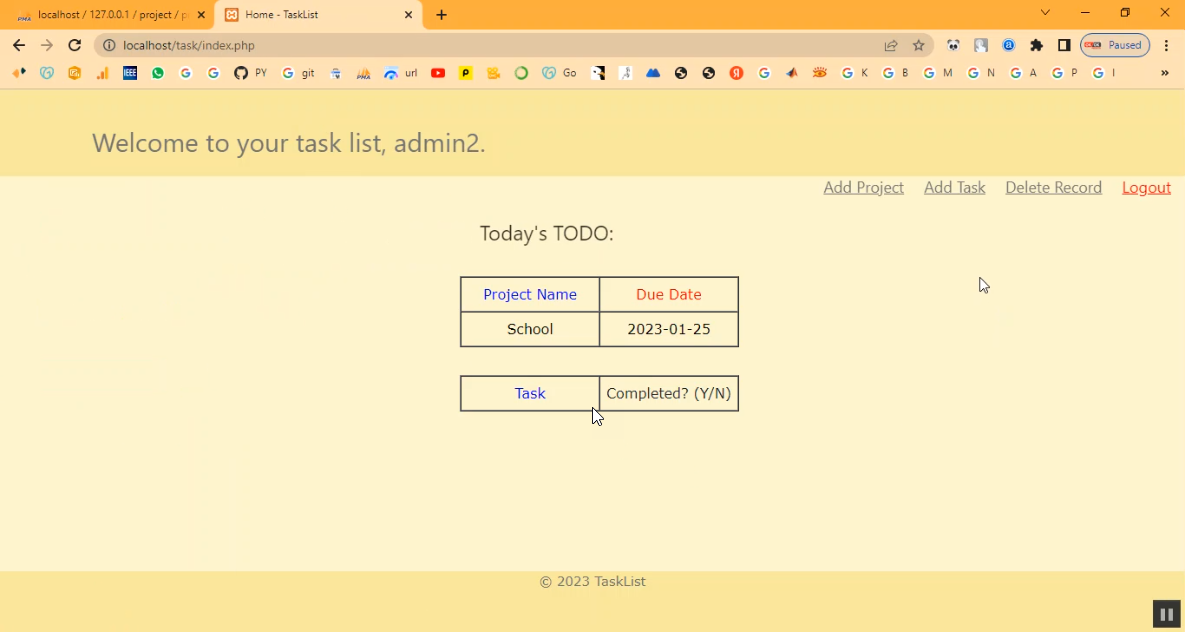Open the Extensions puzzle piece menu
The height and width of the screenshot is (632, 1185).
[1036, 45]
